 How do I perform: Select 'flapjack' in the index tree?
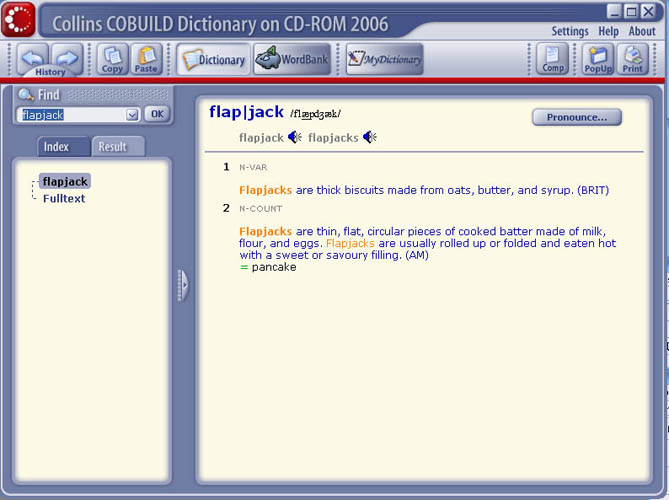tap(65, 182)
